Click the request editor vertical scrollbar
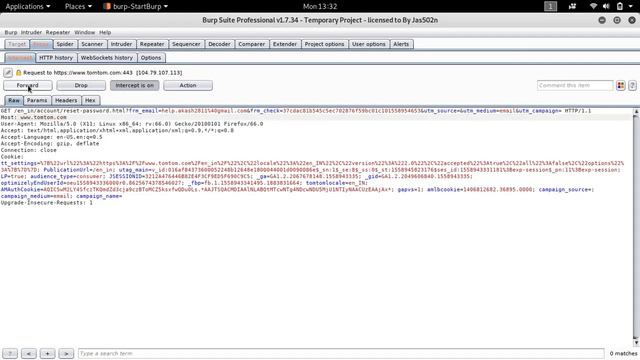 point(636,227)
